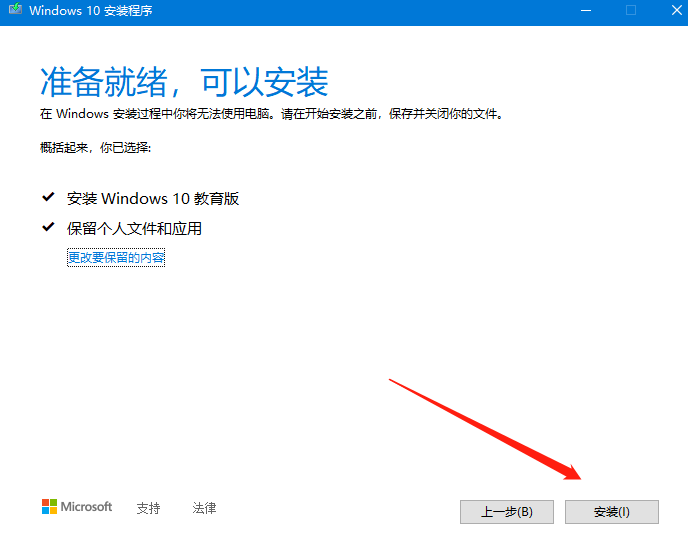The width and height of the screenshot is (688, 540).
Task: Click the 安装(I) install button
Action: (x=611, y=512)
